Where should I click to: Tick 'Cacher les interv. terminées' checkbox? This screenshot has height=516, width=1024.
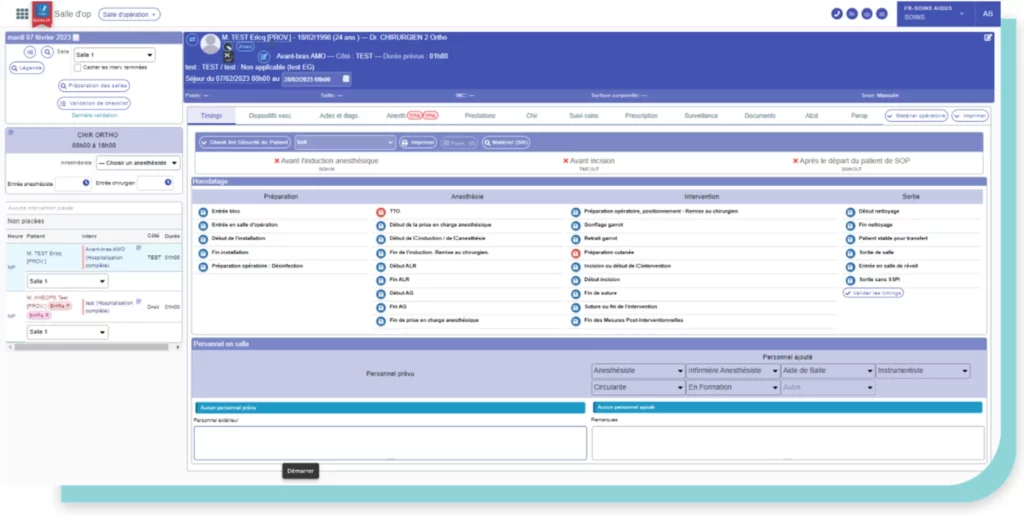point(78,67)
